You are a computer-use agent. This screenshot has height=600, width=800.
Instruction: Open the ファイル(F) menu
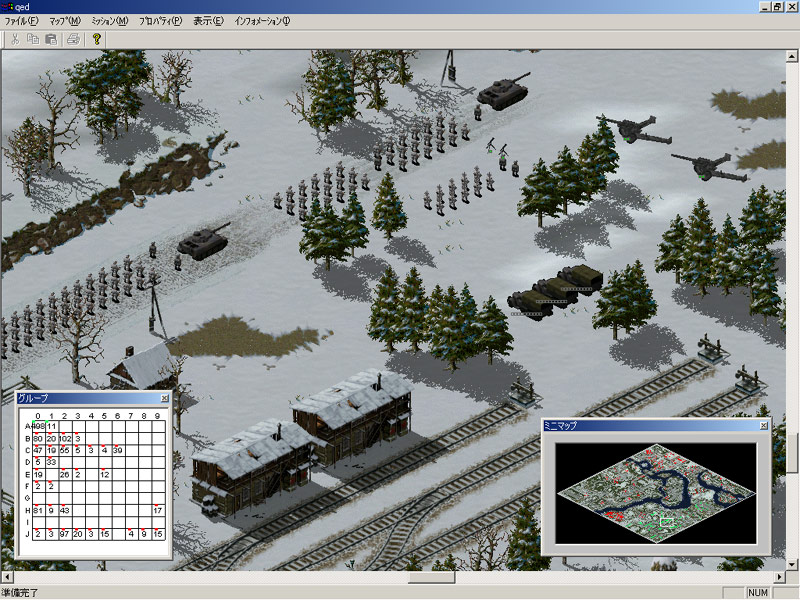(x=21, y=21)
